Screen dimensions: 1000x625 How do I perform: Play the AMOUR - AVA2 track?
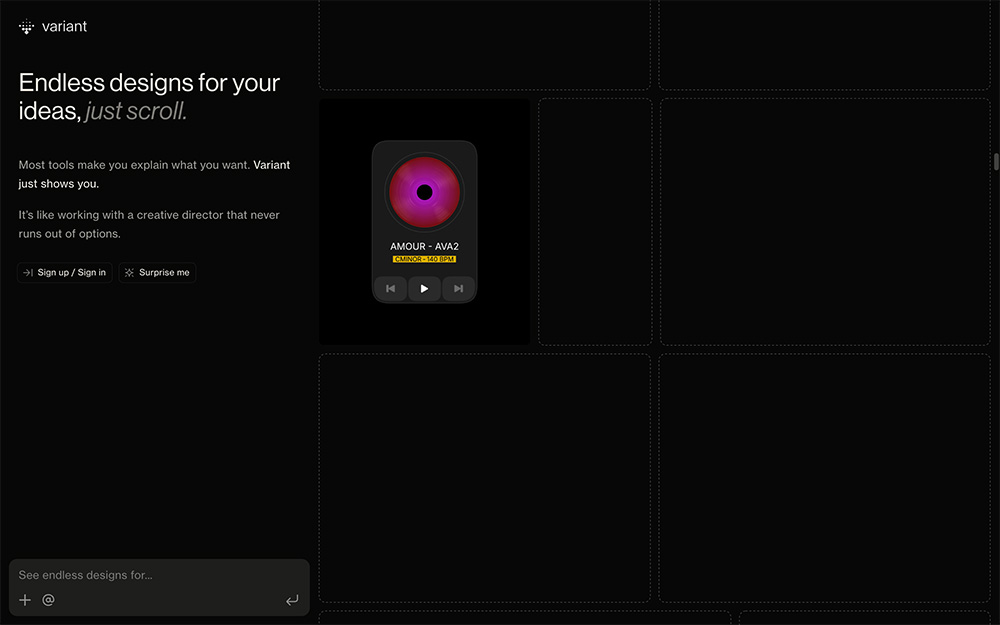click(x=424, y=288)
